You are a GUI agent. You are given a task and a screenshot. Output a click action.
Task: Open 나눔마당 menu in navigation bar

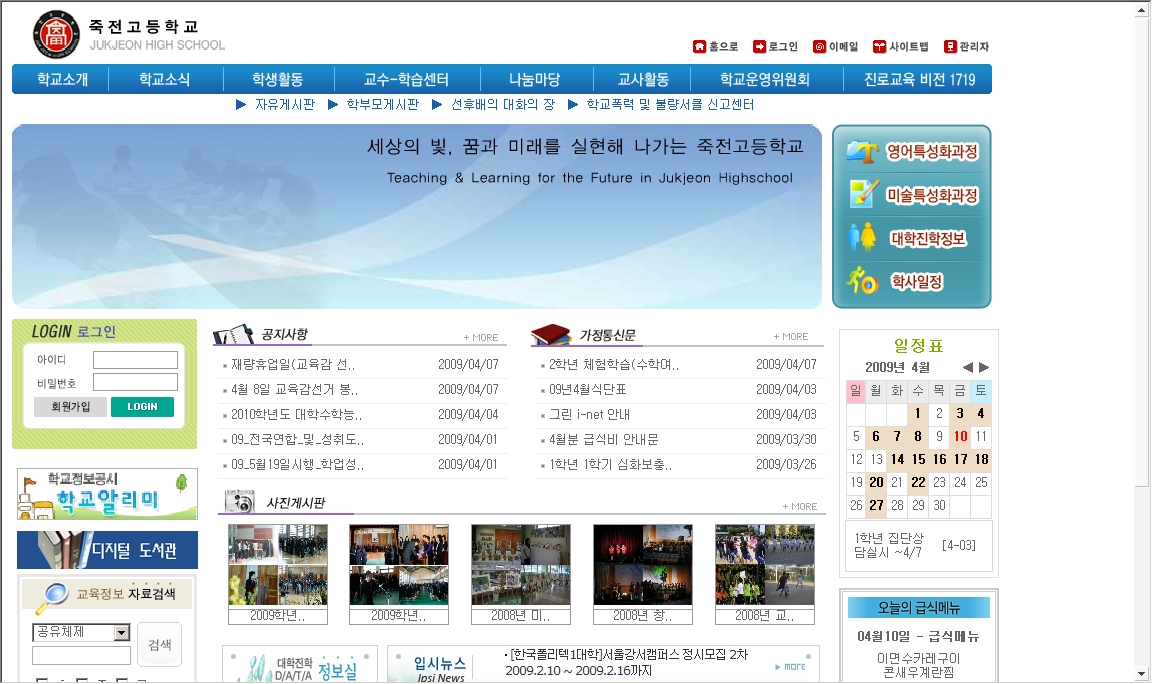point(534,79)
